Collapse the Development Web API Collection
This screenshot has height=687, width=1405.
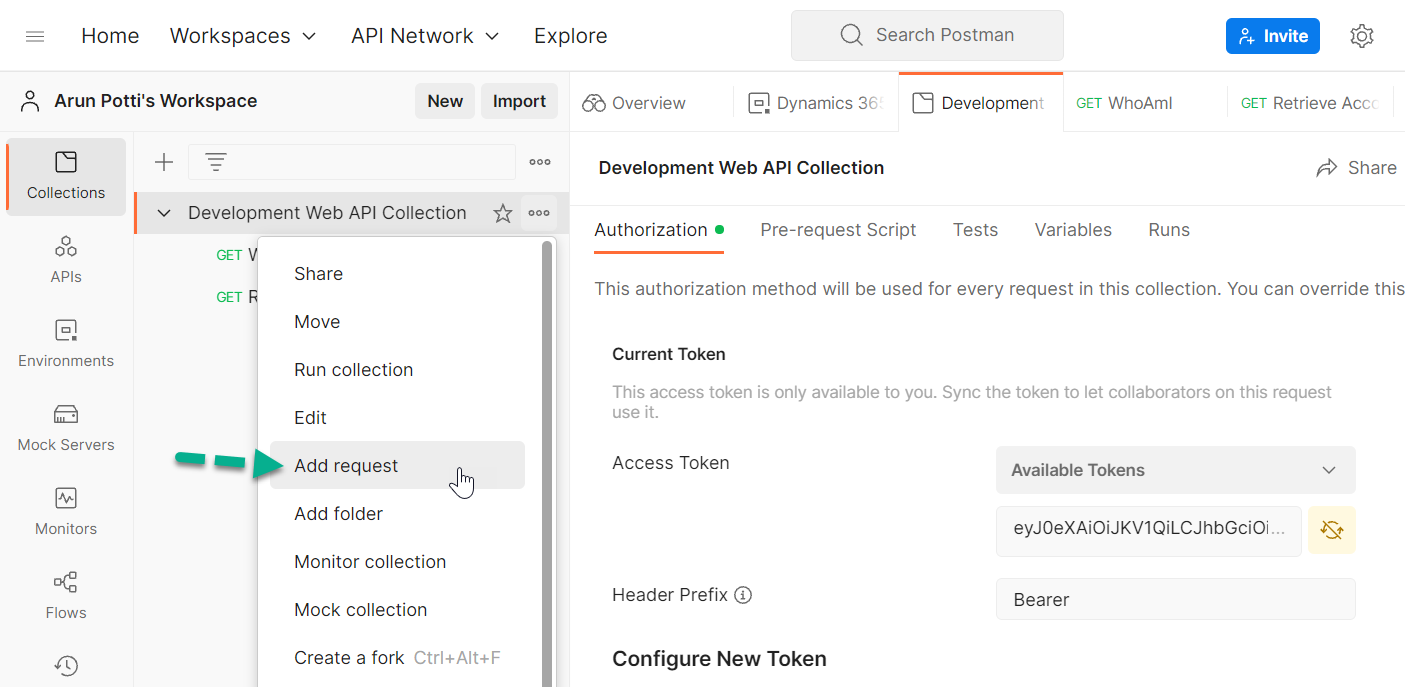pos(163,212)
